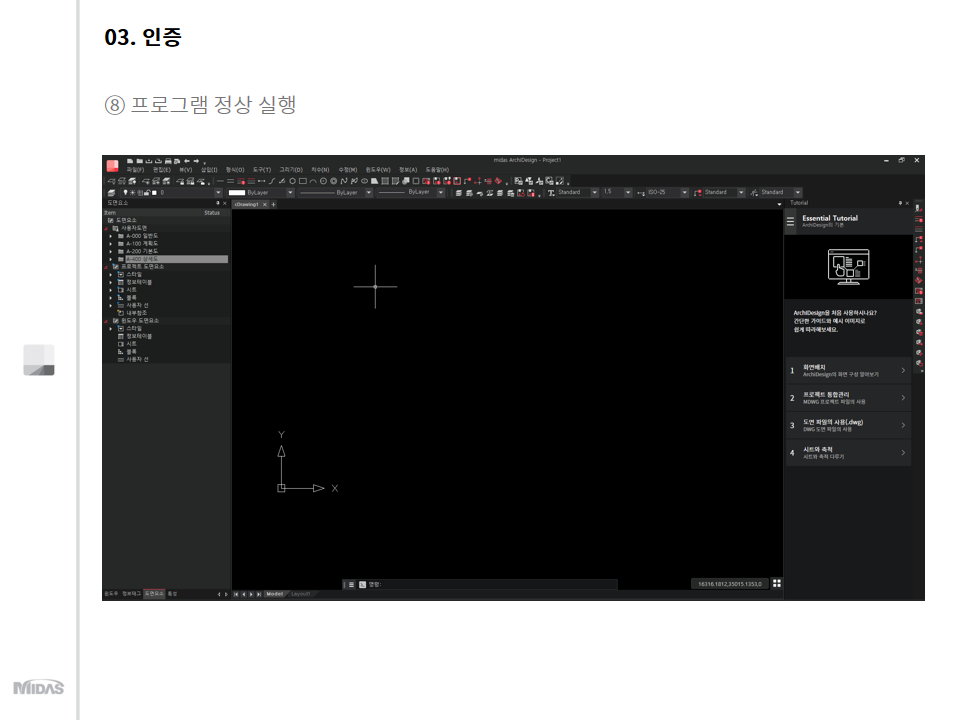Screen dimensions: 960x720
Task: Open the ISO-25 dimension style dropdown
Action: coord(684,192)
